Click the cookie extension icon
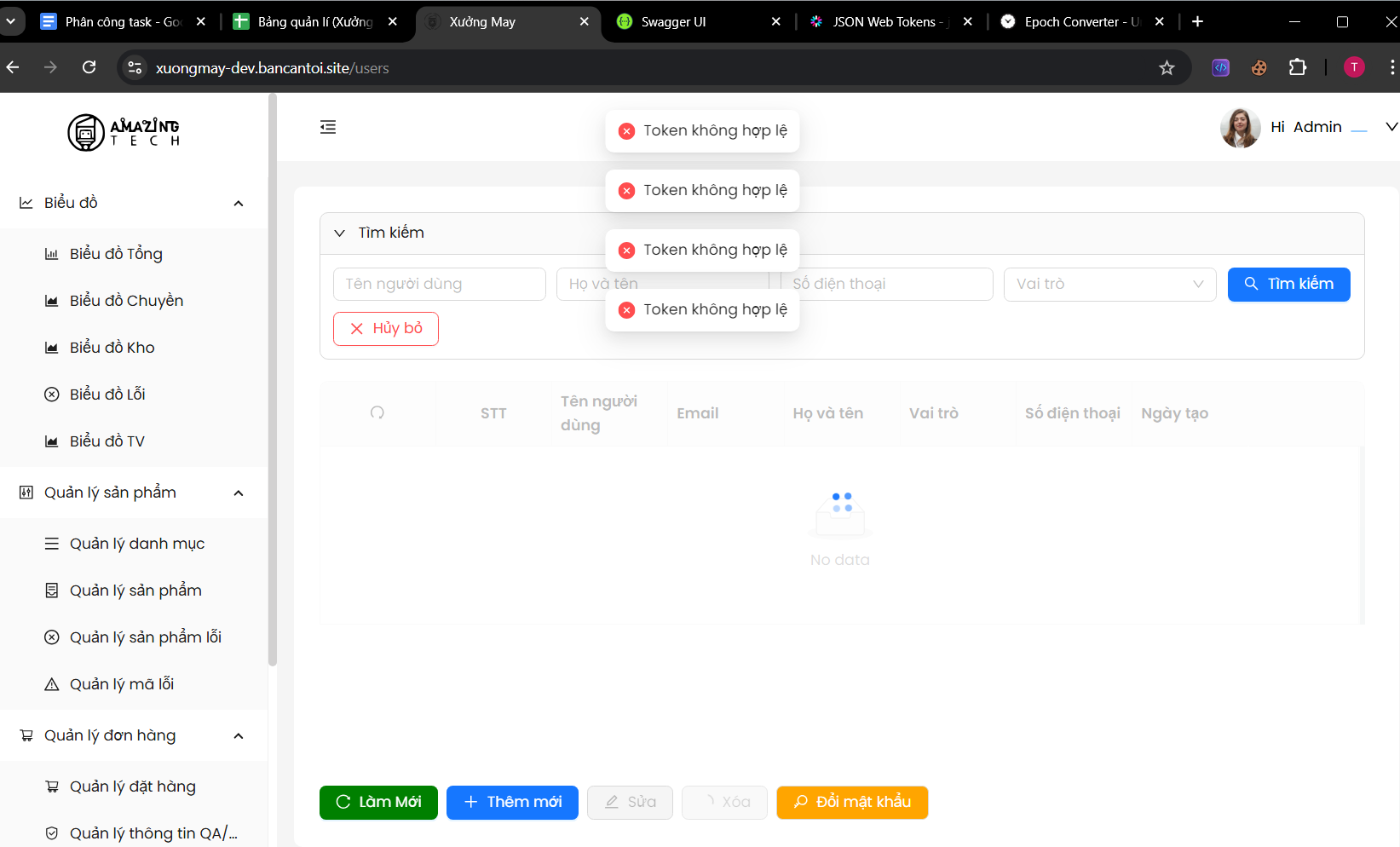 point(1259,67)
